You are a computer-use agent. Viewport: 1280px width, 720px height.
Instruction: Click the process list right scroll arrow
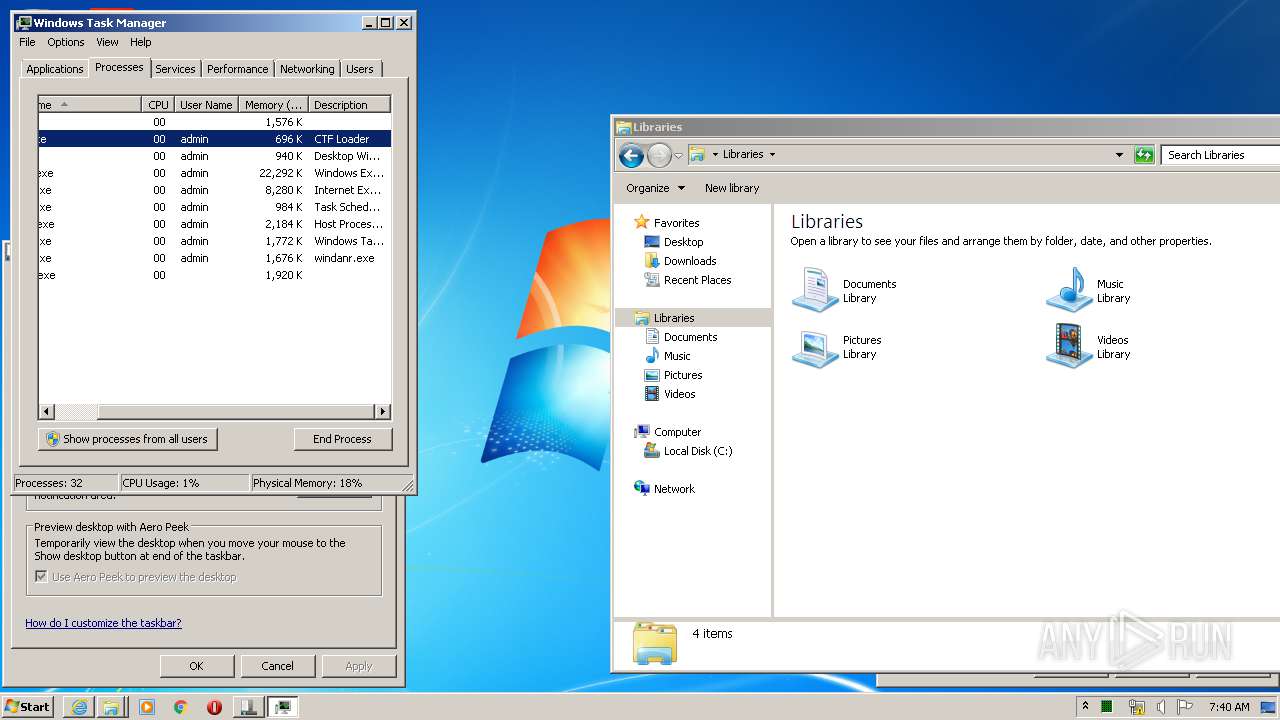point(382,411)
